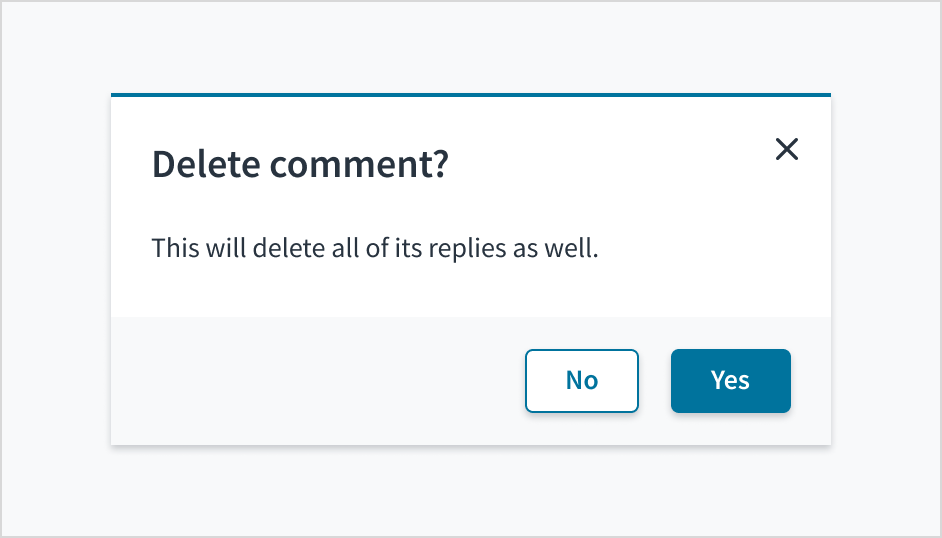The image size is (942, 538).
Task: Click the replies warning message text
Action: [374, 247]
